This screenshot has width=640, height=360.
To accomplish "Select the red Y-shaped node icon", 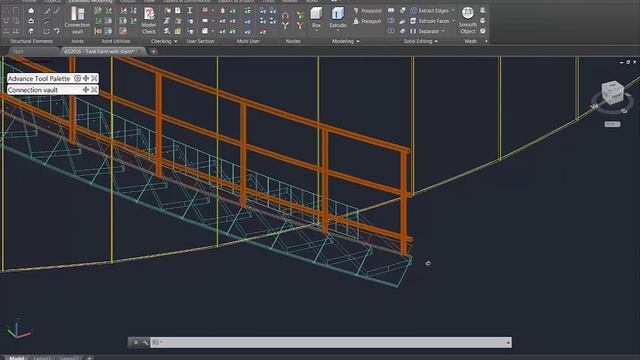I will click(x=300, y=26).
